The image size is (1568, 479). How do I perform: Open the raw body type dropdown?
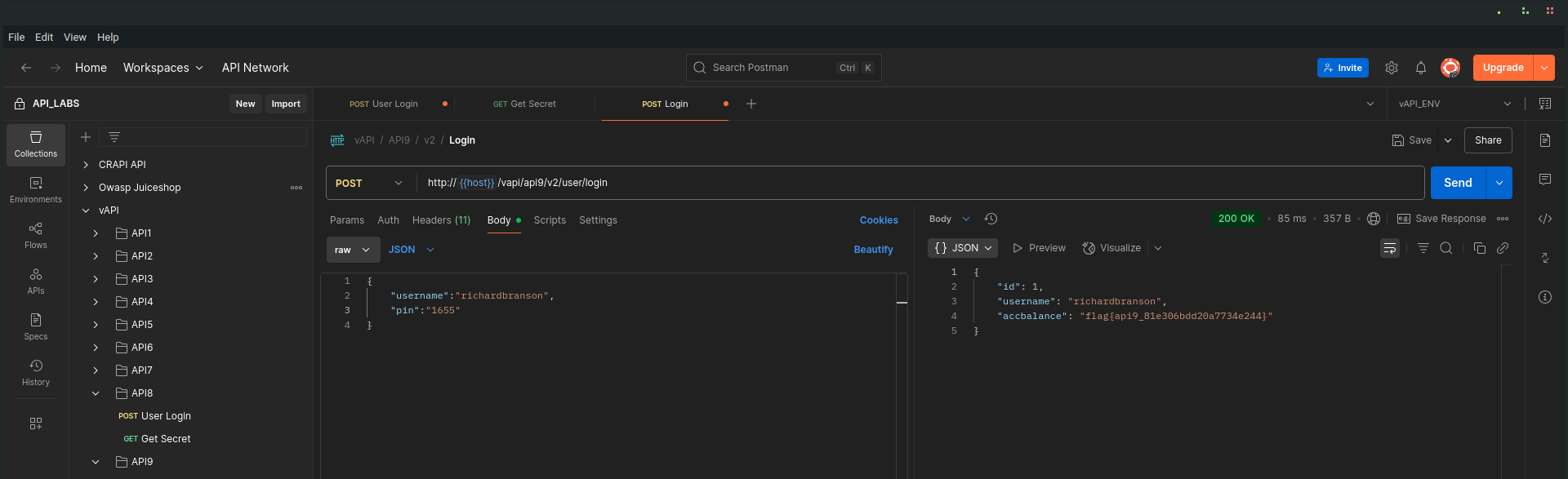(x=353, y=250)
